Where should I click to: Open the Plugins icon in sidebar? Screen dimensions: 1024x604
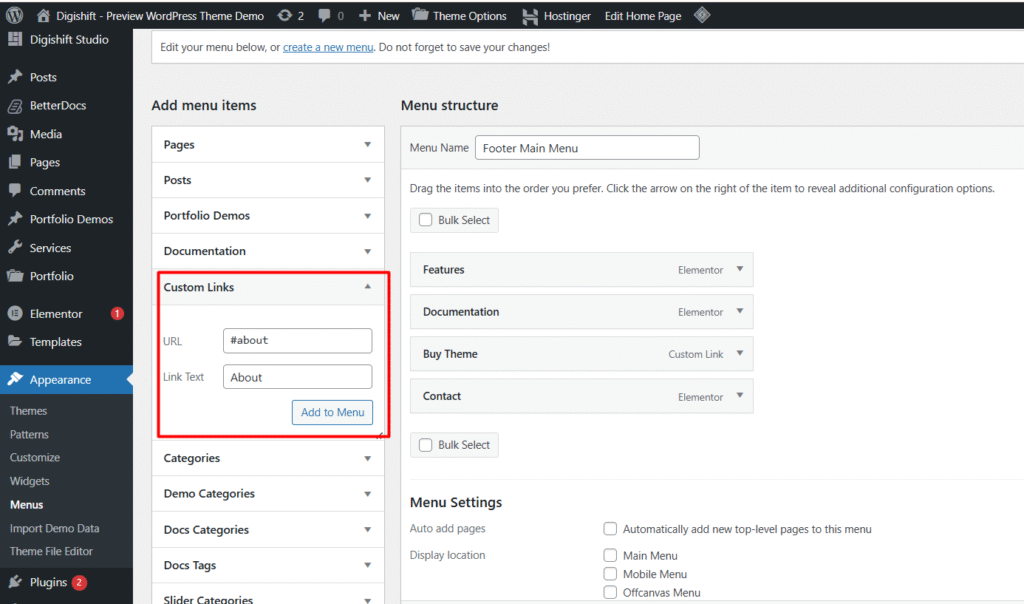click(15, 582)
